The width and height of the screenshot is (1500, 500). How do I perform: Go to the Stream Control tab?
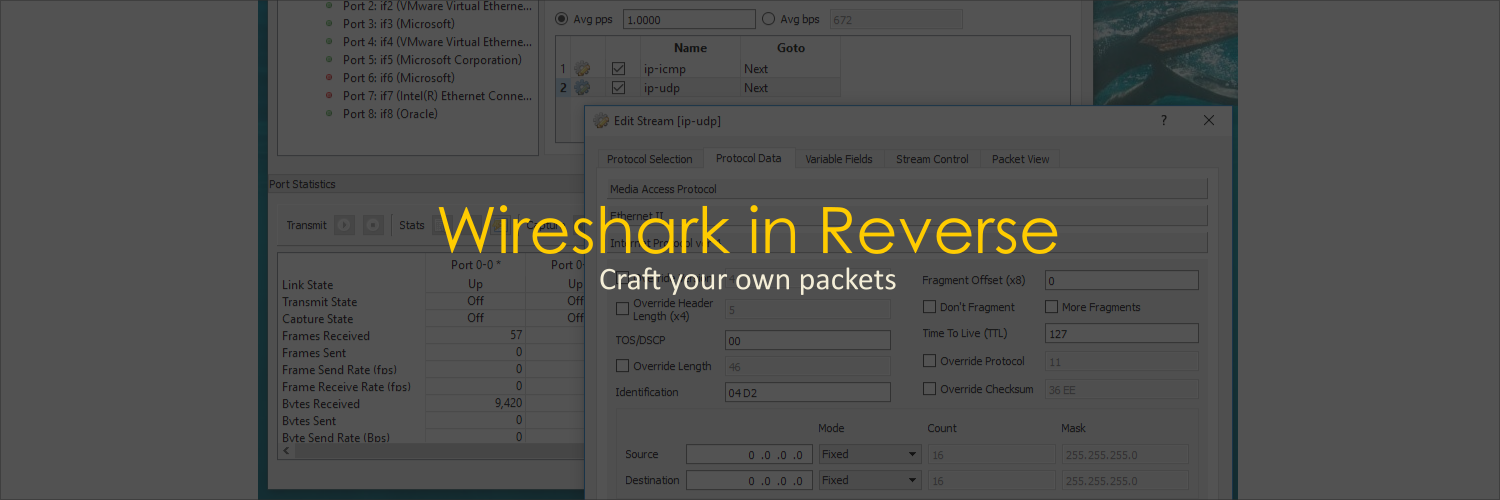(932, 159)
